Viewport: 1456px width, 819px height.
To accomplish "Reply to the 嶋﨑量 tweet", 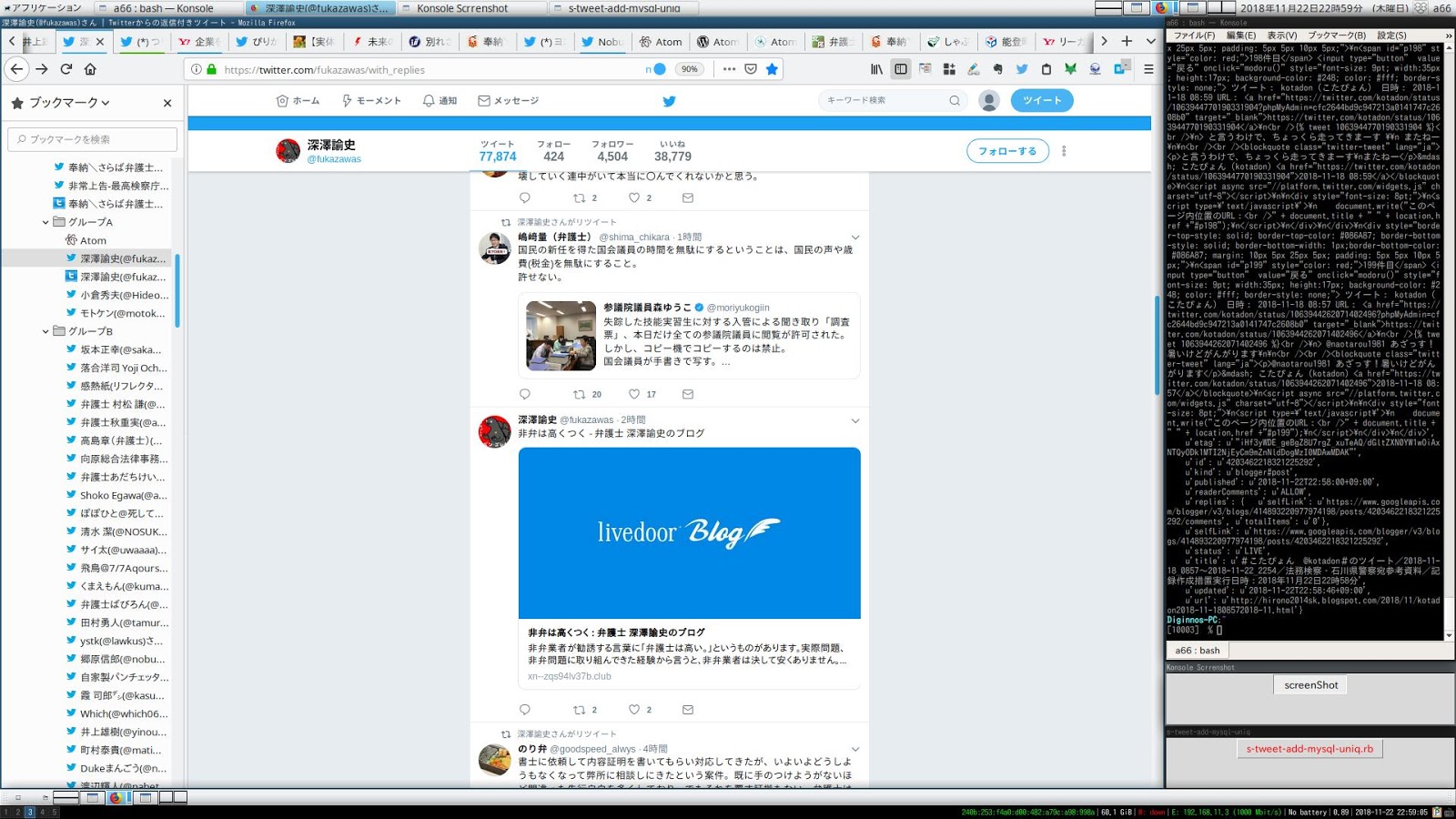I will [x=524, y=394].
